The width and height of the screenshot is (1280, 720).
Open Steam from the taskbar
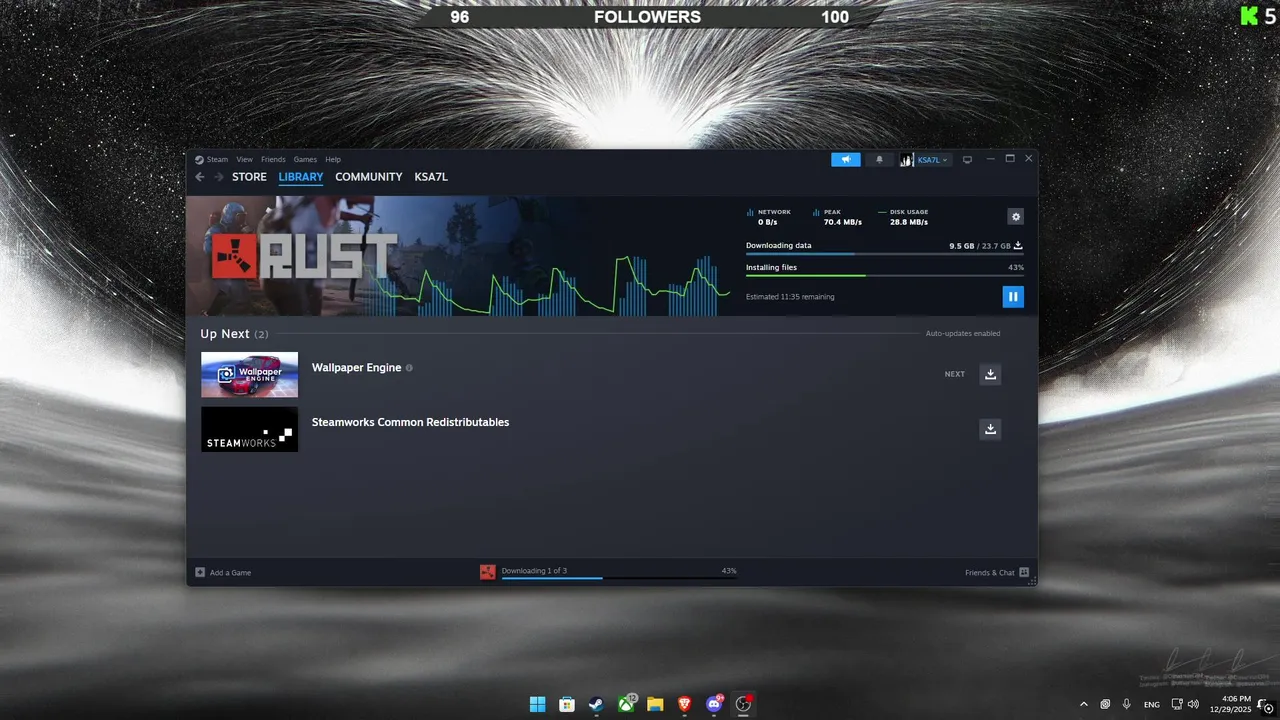[x=596, y=704]
